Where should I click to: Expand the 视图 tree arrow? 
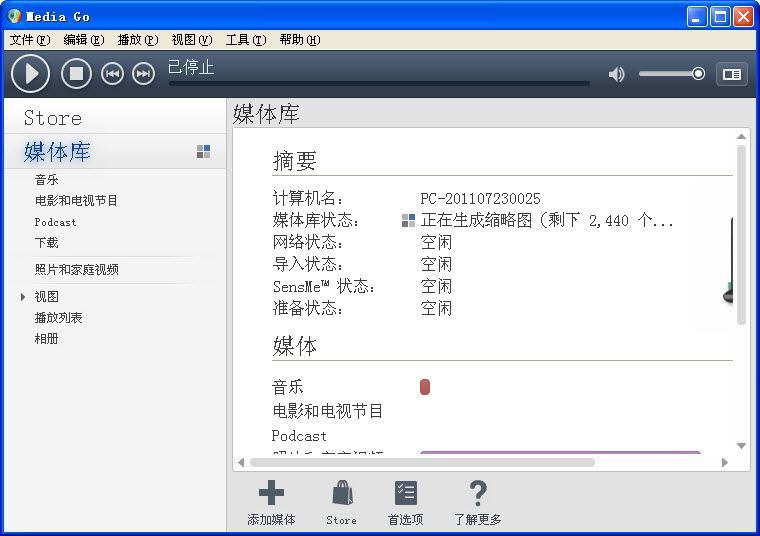[x=23, y=297]
